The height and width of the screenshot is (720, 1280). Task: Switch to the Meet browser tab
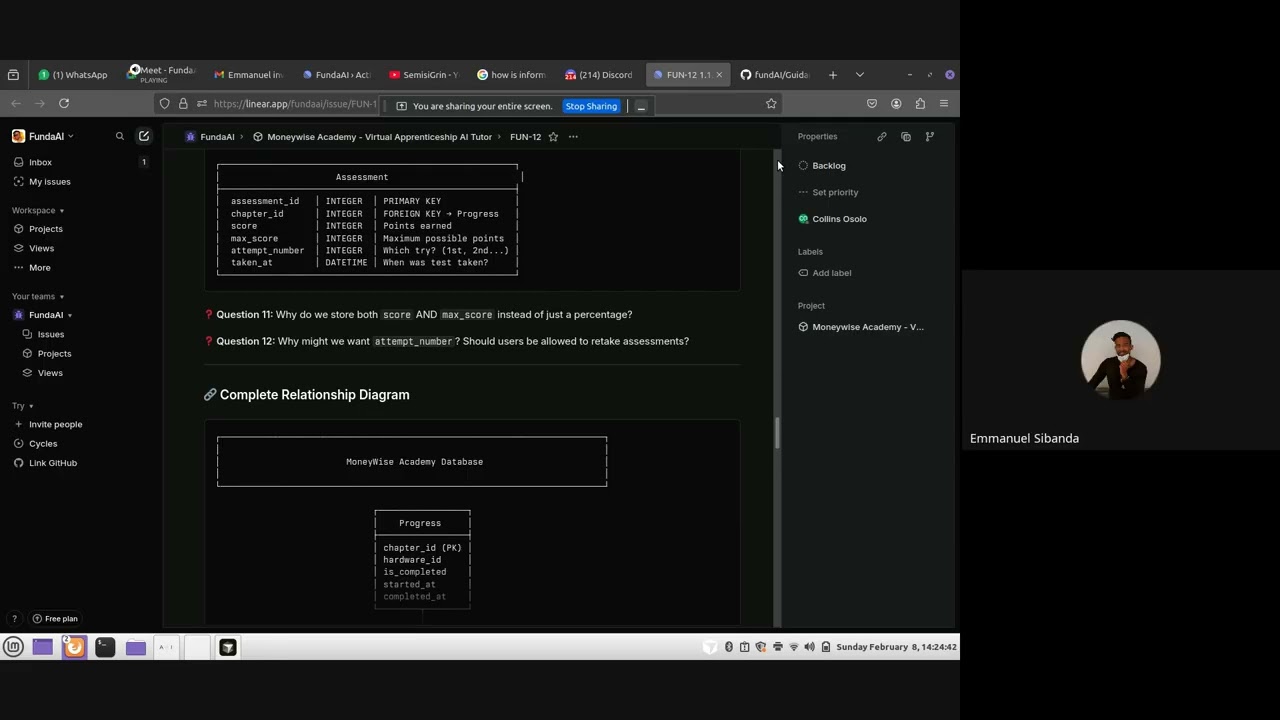click(162, 75)
